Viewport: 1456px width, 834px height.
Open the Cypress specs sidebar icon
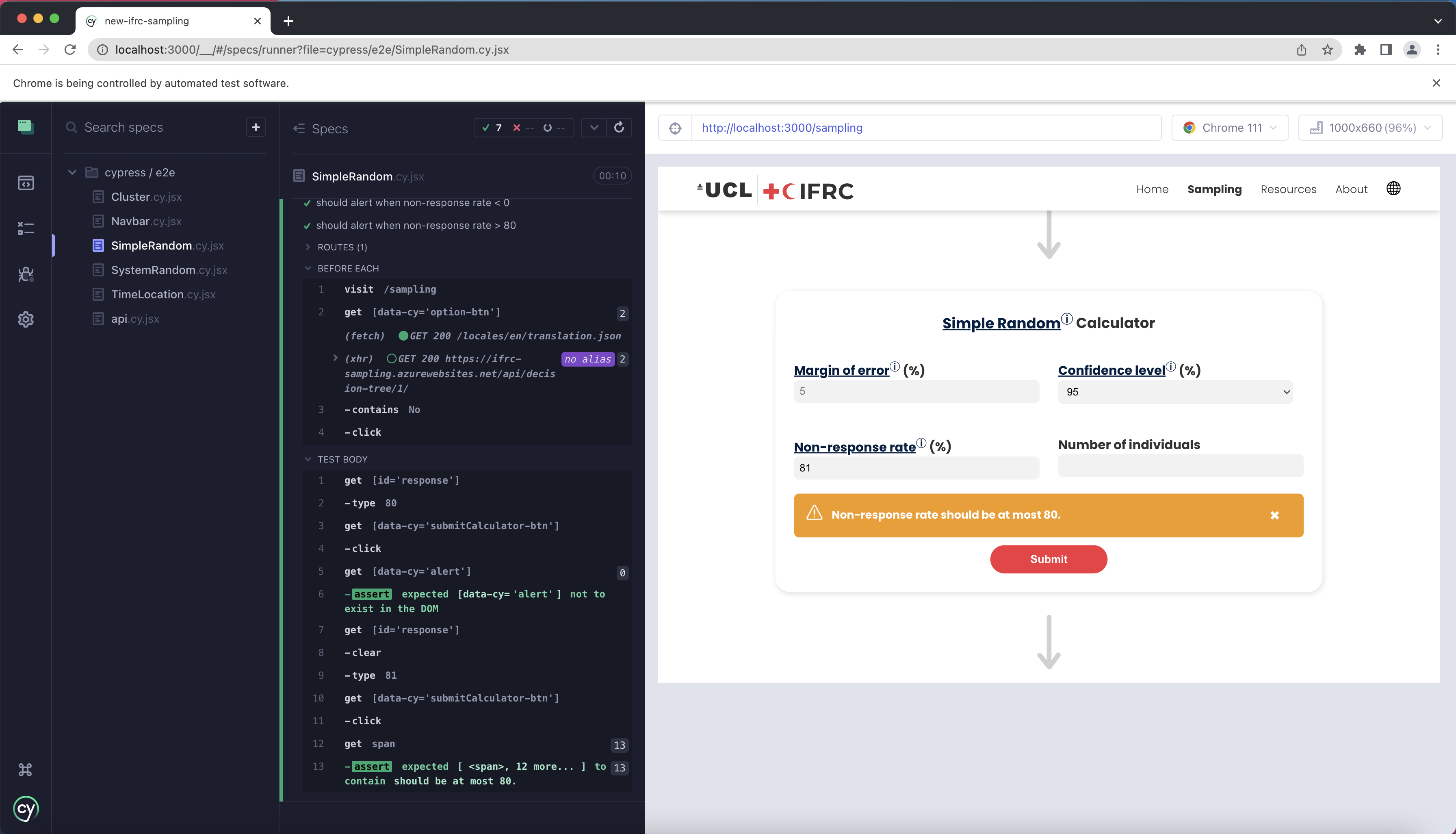[x=26, y=183]
